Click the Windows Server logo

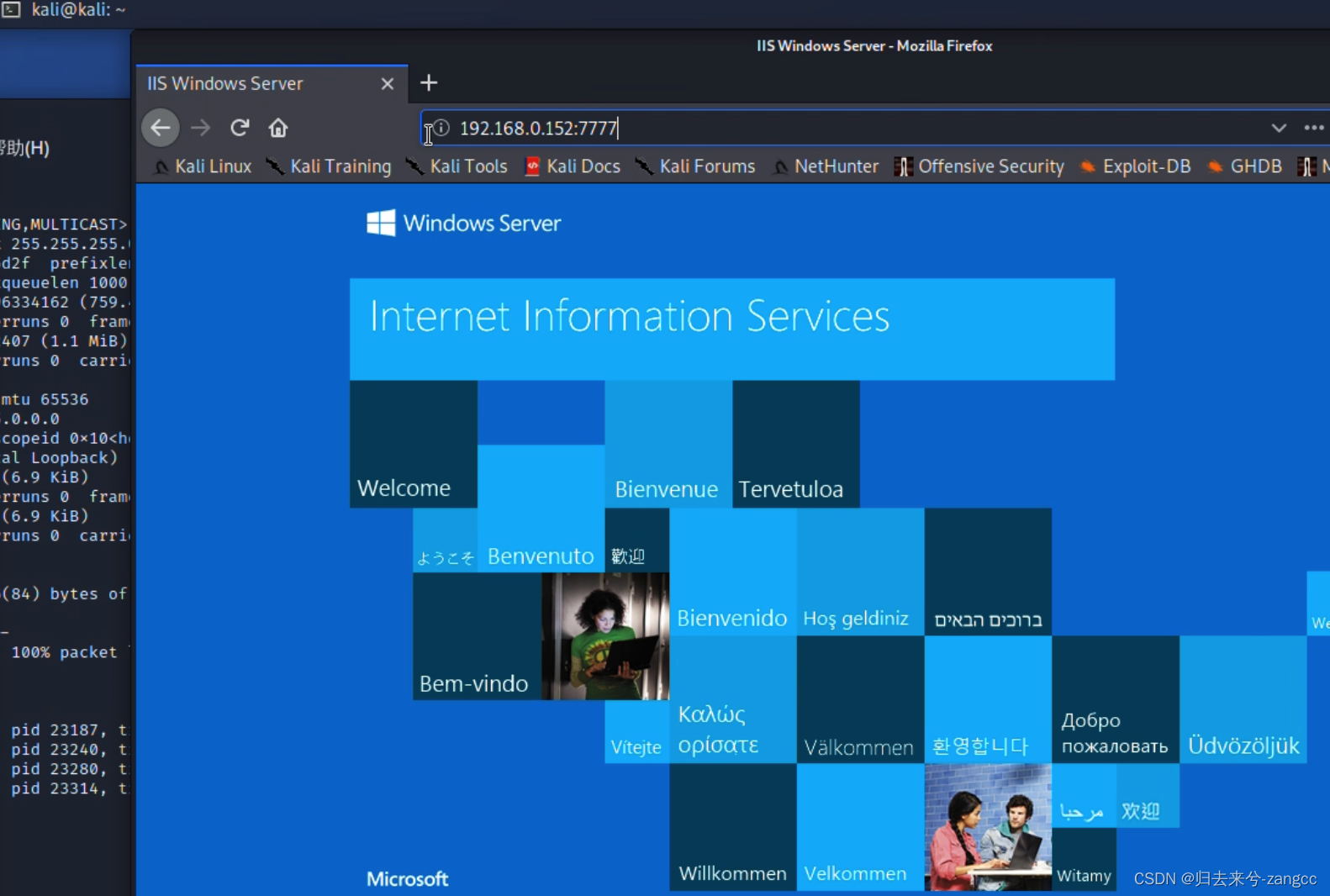[464, 223]
